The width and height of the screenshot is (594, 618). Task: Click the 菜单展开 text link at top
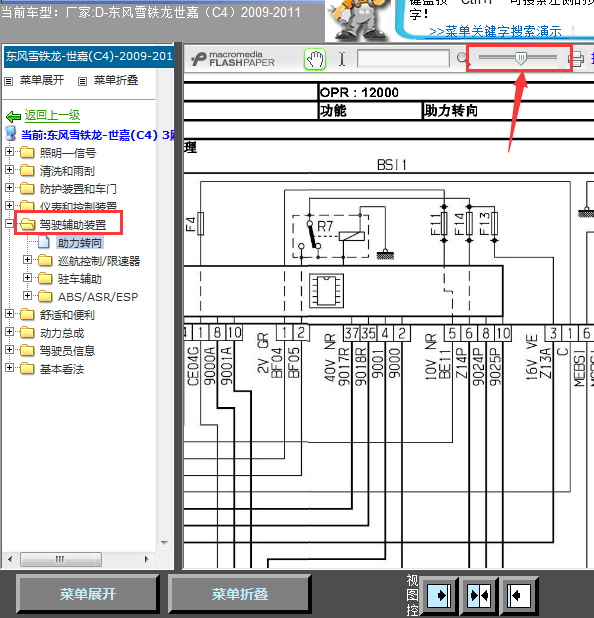[42, 80]
